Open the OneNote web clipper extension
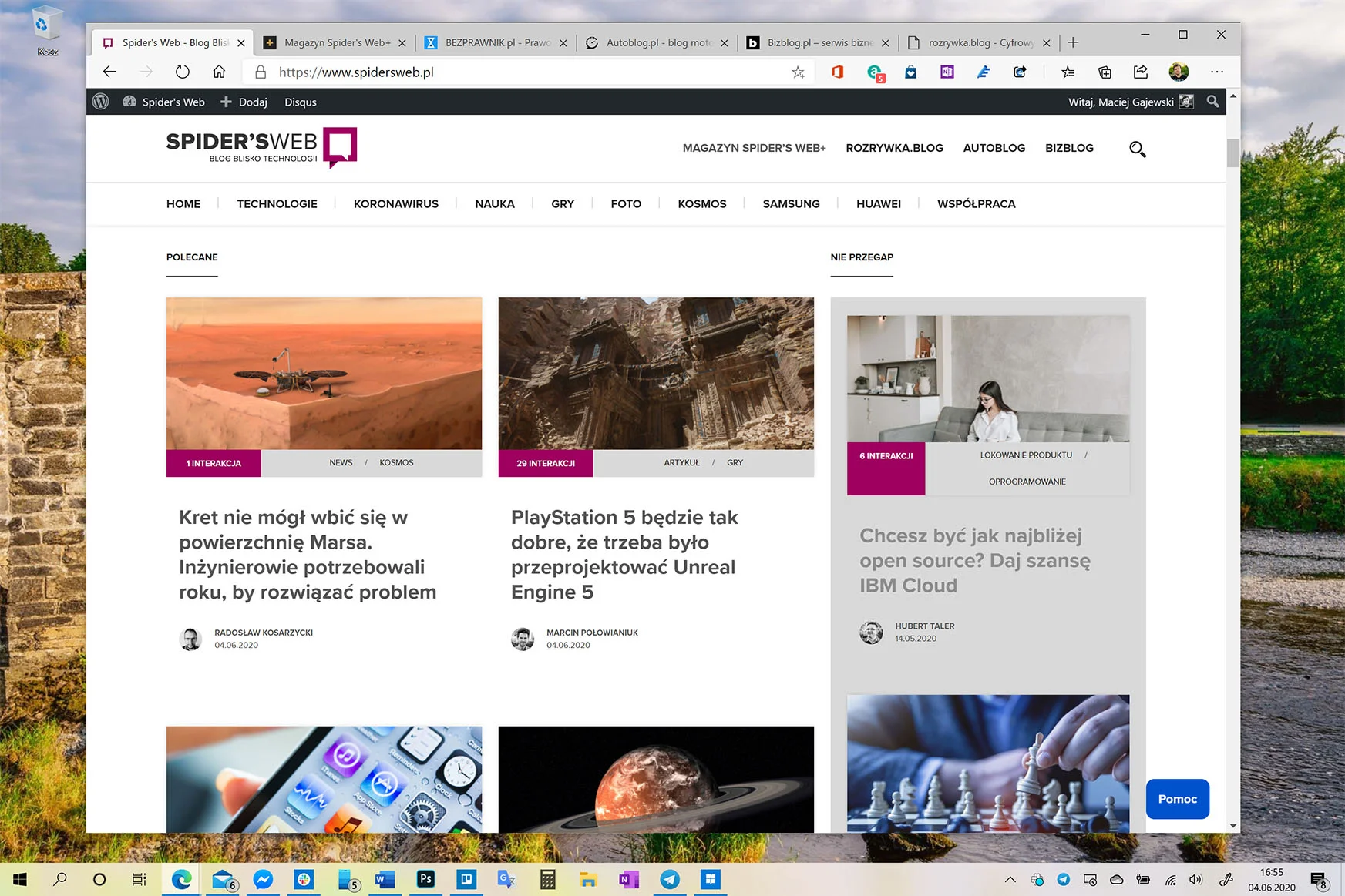 pos(947,72)
